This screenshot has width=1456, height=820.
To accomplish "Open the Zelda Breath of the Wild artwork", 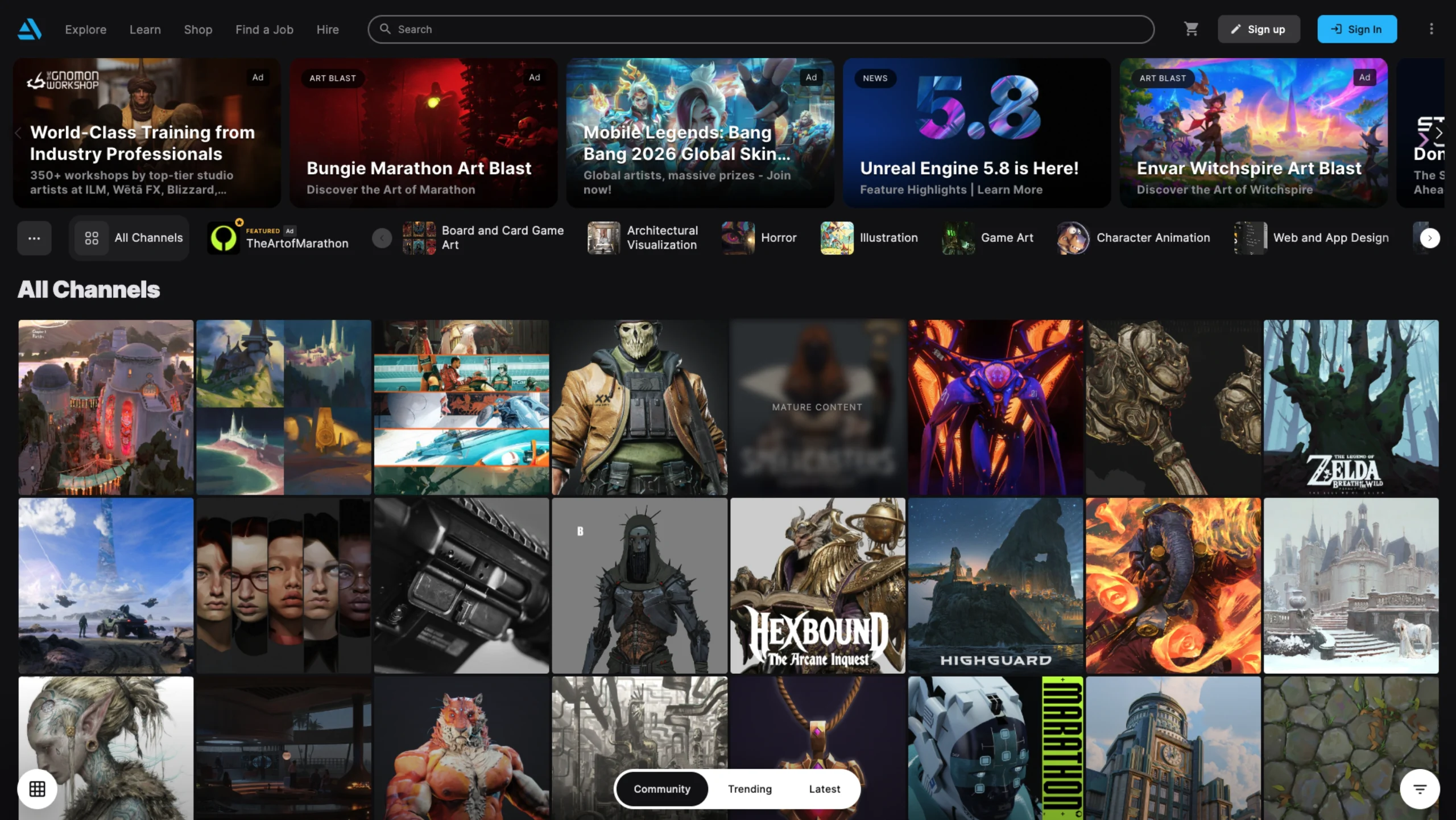I will (1351, 407).
